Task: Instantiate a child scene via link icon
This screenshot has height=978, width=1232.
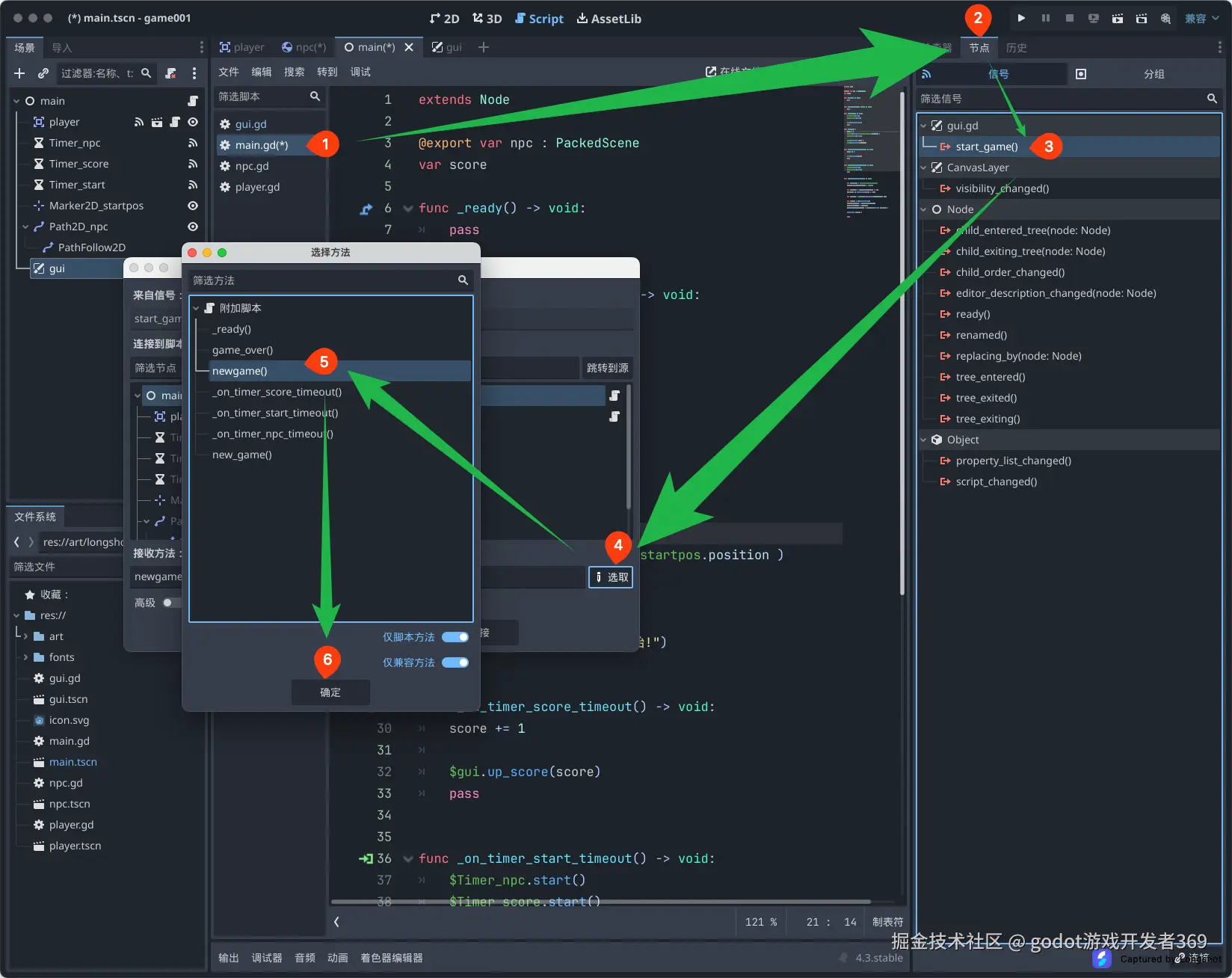Action: tap(43, 73)
